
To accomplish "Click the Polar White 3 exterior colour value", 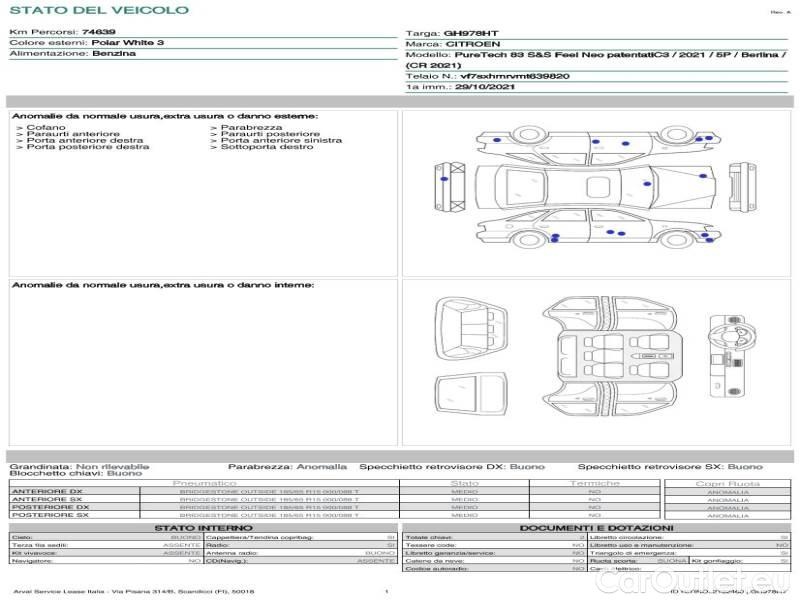I will [128, 43].
